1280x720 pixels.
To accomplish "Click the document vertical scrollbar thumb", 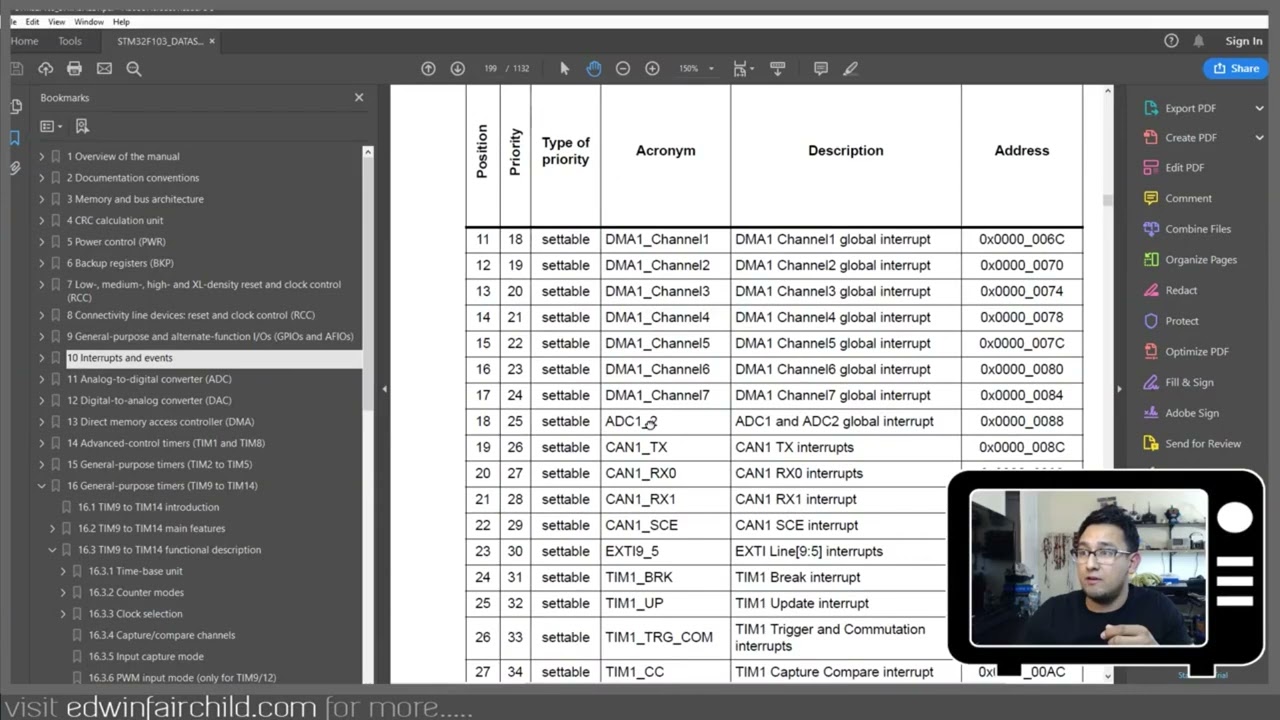I will [1107, 200].
